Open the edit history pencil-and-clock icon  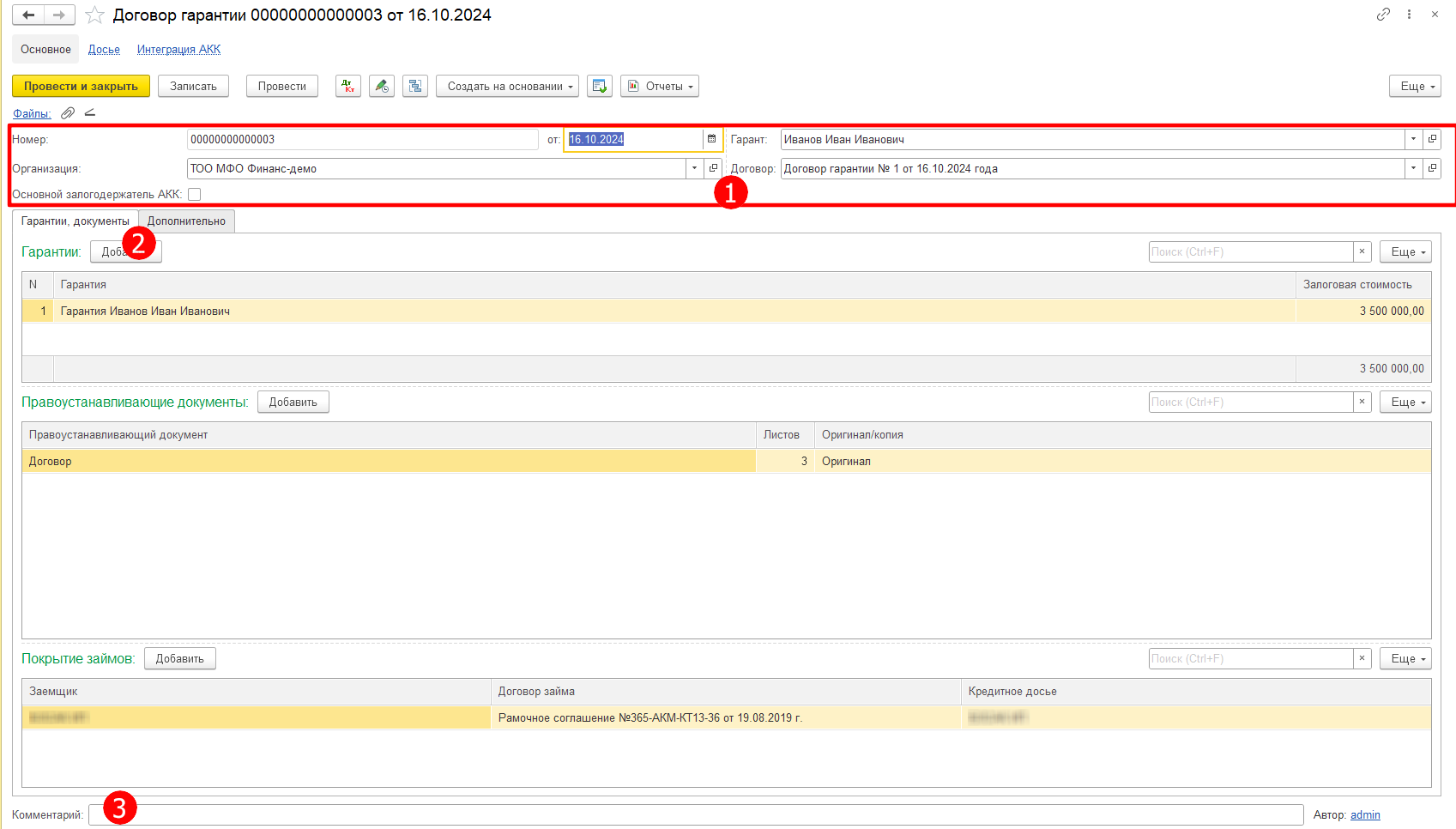point(382,86)
